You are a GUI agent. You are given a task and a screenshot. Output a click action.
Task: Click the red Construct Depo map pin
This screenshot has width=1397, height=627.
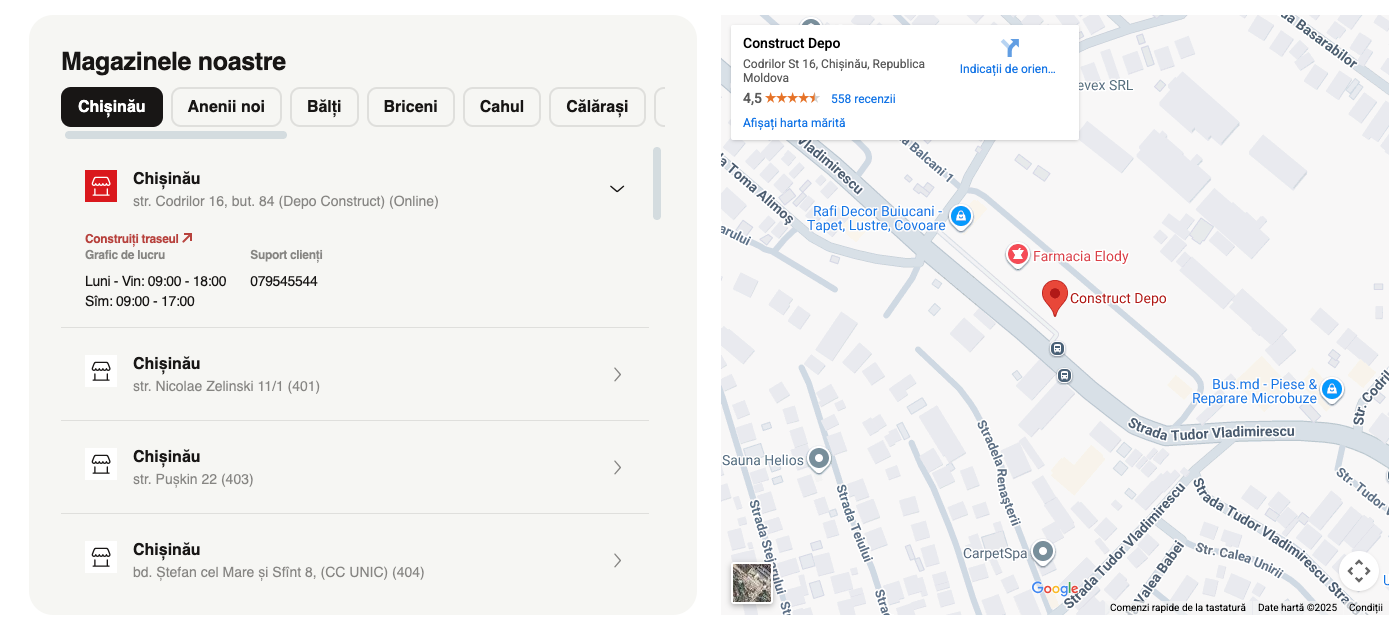click(1054, 298)
